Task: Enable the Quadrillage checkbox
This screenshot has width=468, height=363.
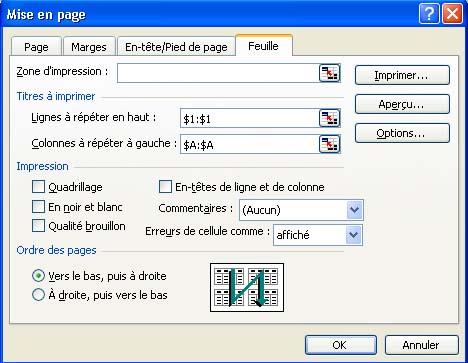Action: (x=38, y=187)
